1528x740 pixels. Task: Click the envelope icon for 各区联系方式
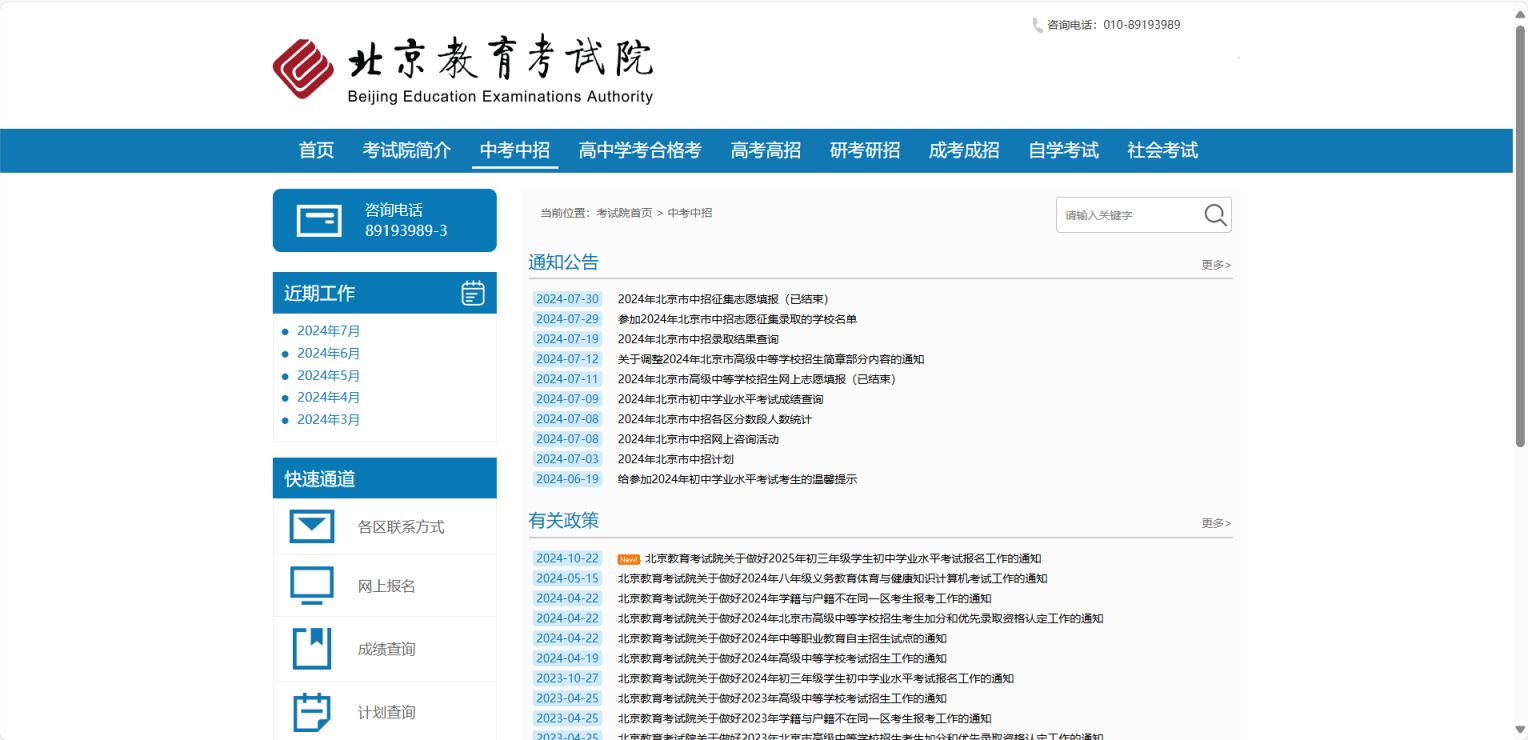click(x=312, y=526)
